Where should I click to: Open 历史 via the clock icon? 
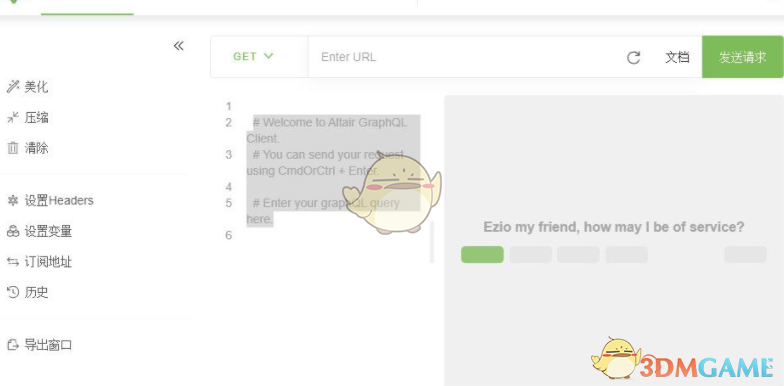[x=12, y=292]
